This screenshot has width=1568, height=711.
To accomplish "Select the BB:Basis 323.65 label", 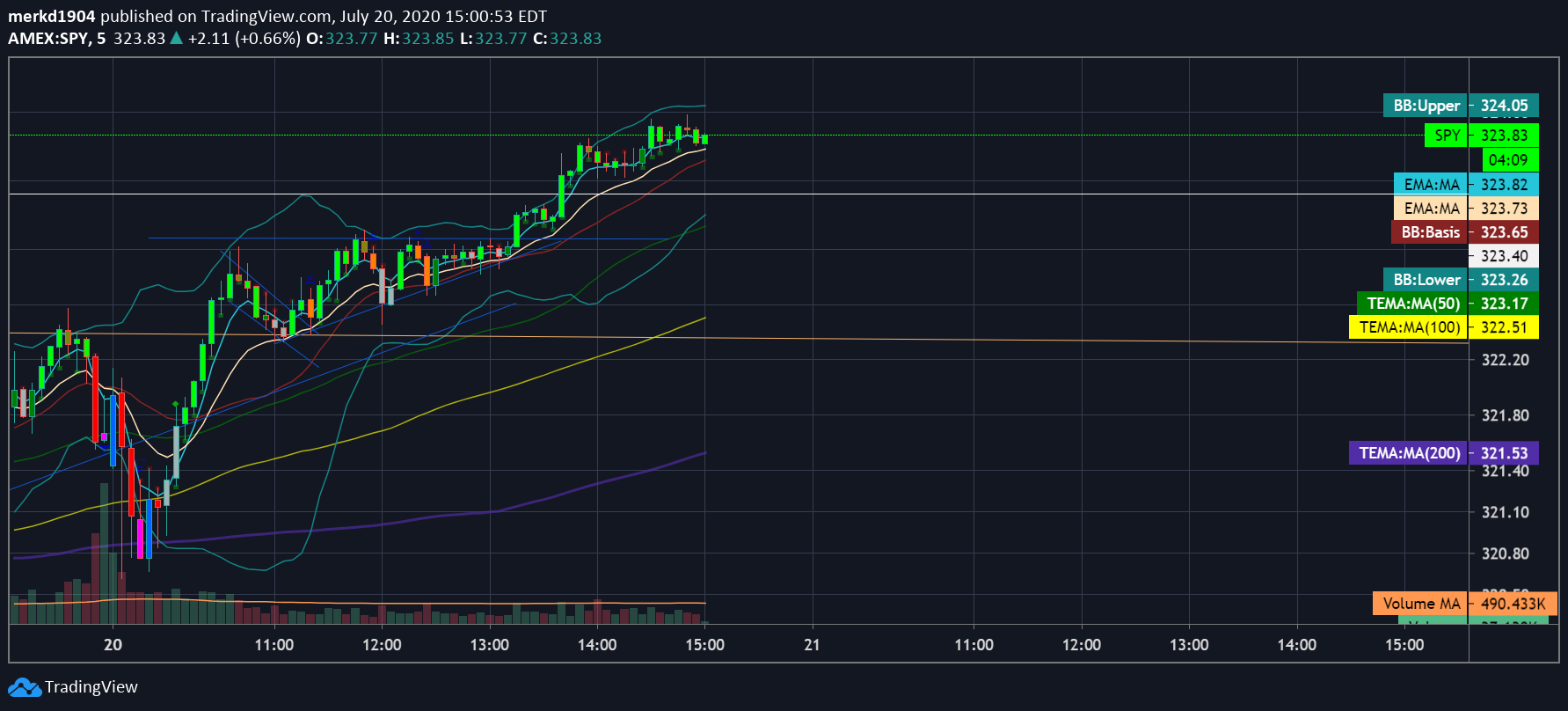I will coord(1465,232).
